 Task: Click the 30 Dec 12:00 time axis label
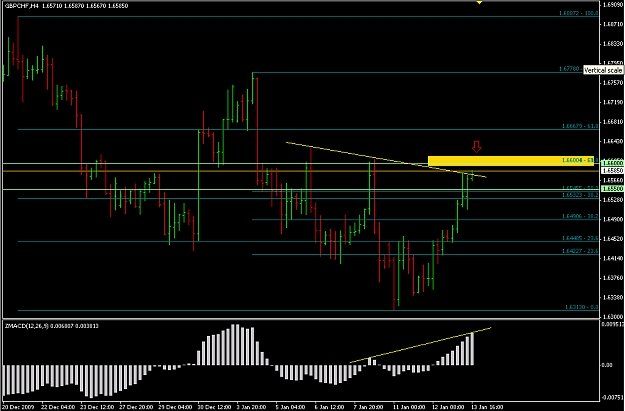coord(214,407)
